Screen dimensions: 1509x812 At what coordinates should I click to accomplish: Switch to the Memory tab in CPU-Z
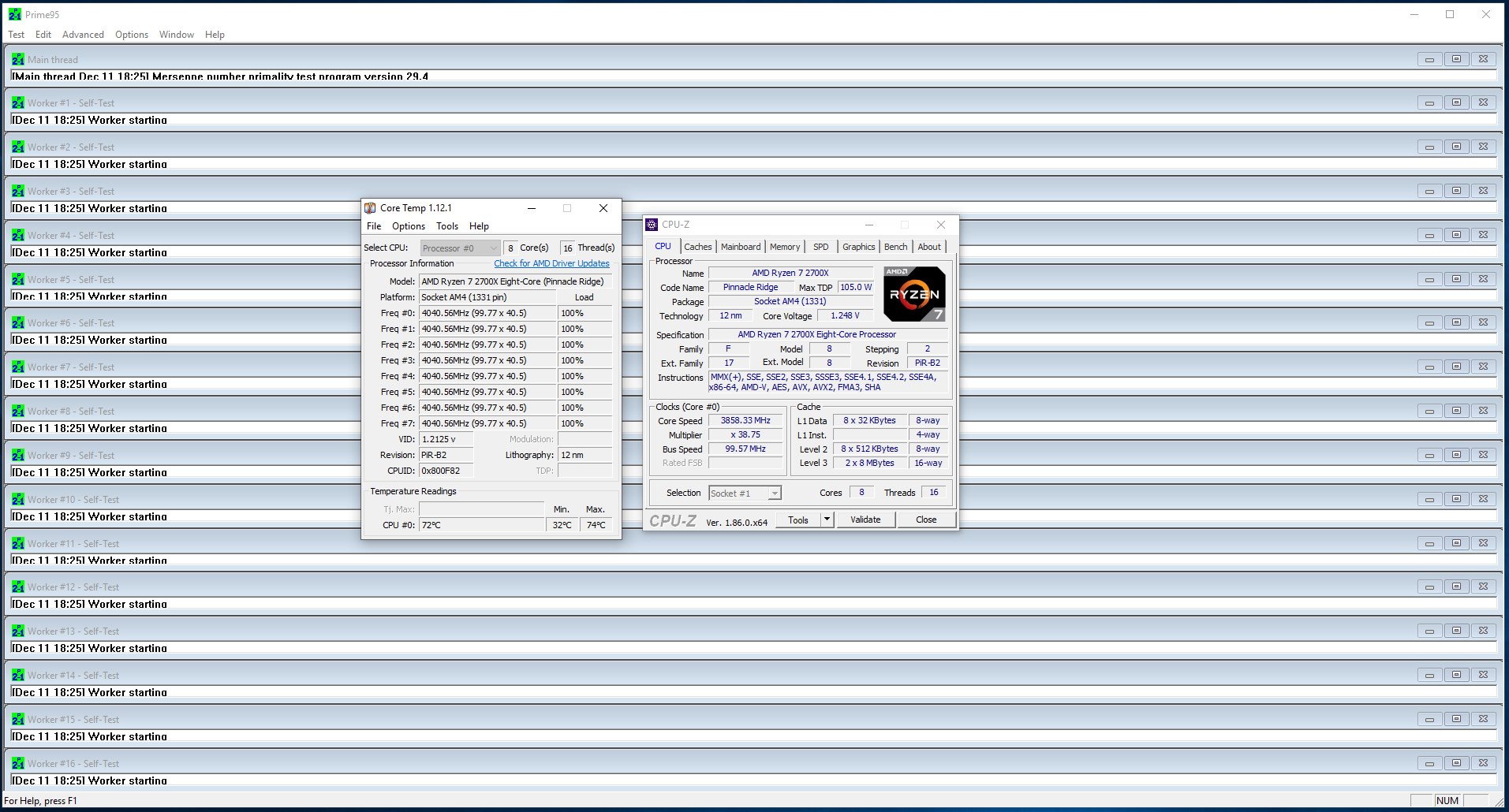785,247
